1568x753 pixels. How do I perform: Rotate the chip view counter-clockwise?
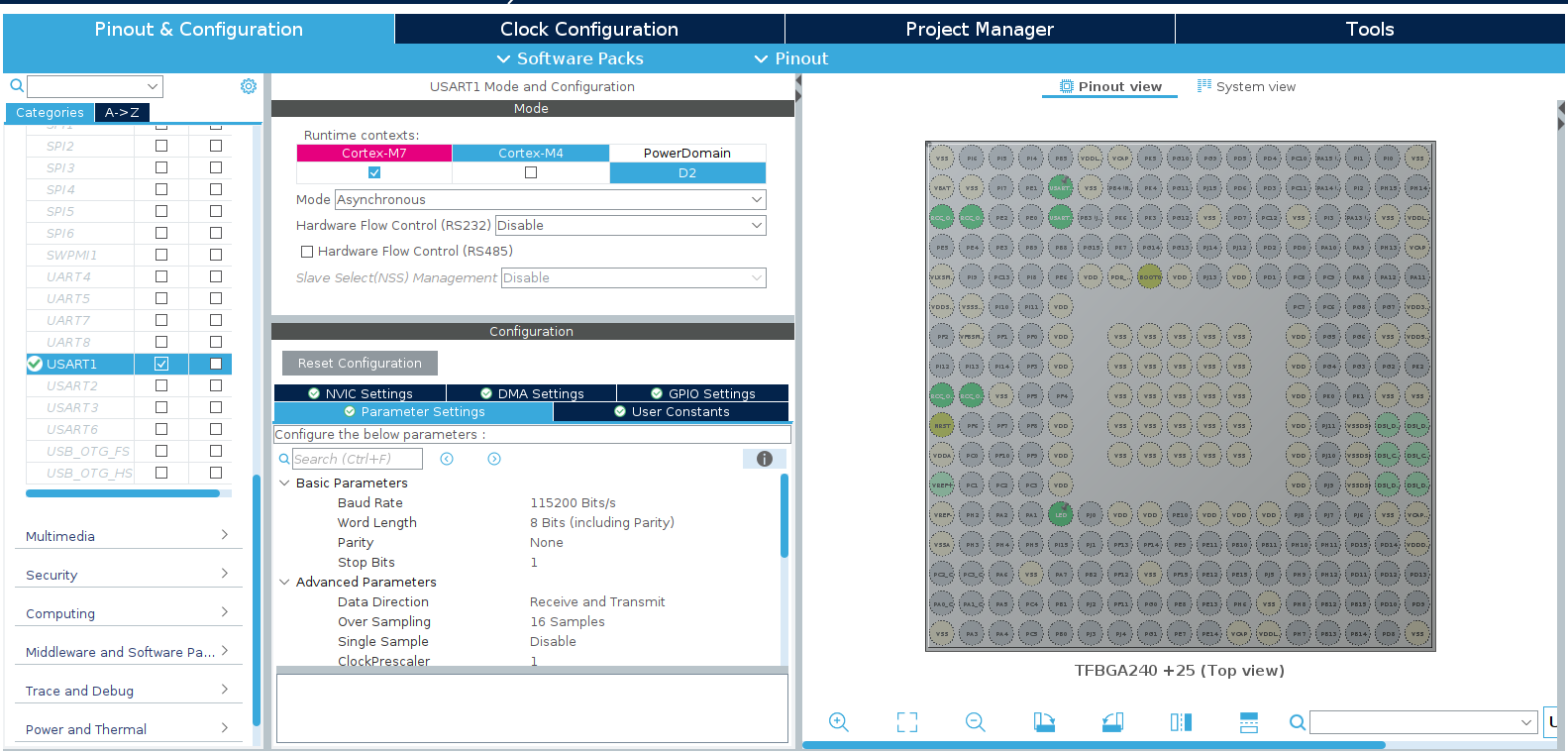(1112, 722)
